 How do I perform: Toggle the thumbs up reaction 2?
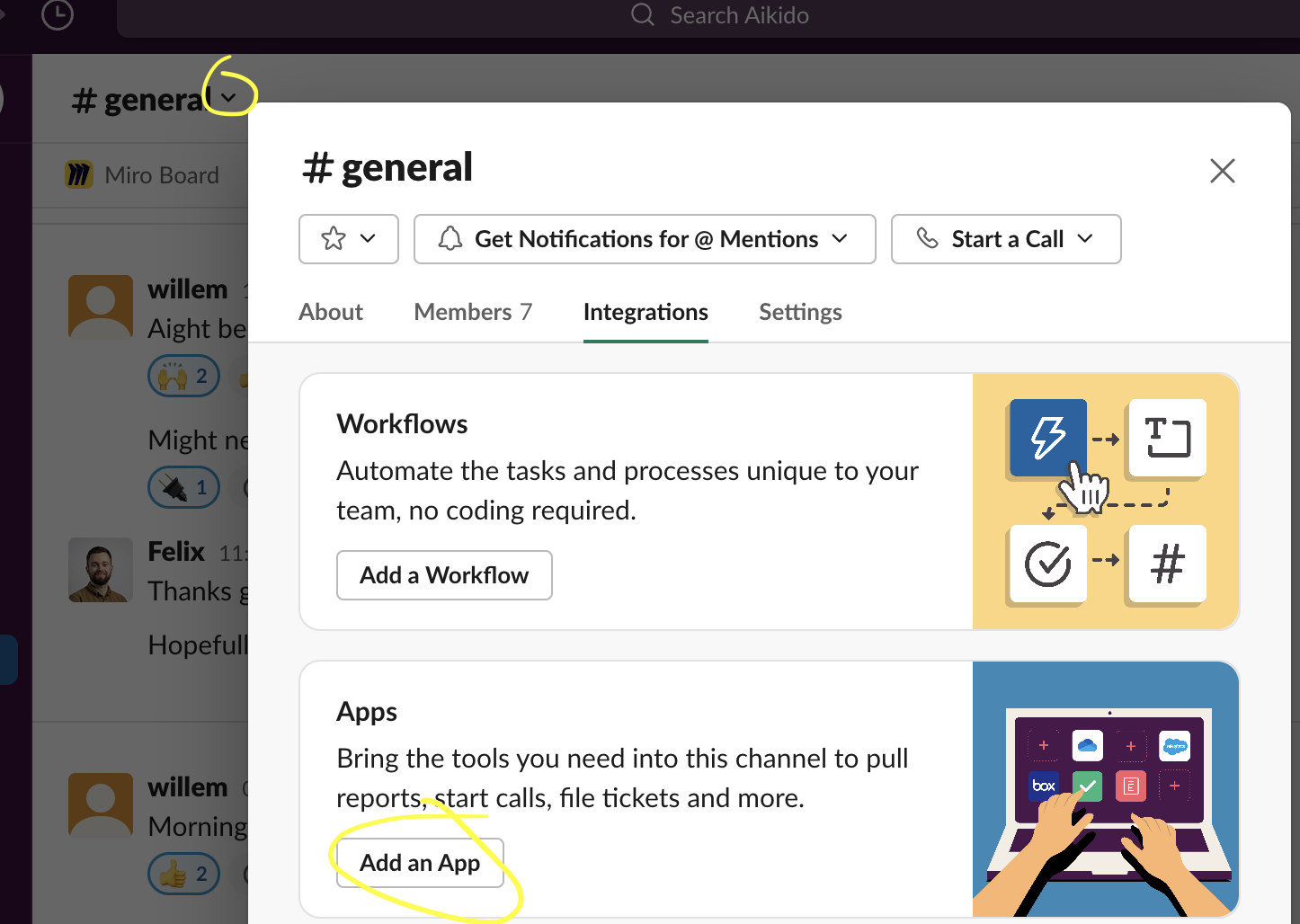(x=183, y=874)
